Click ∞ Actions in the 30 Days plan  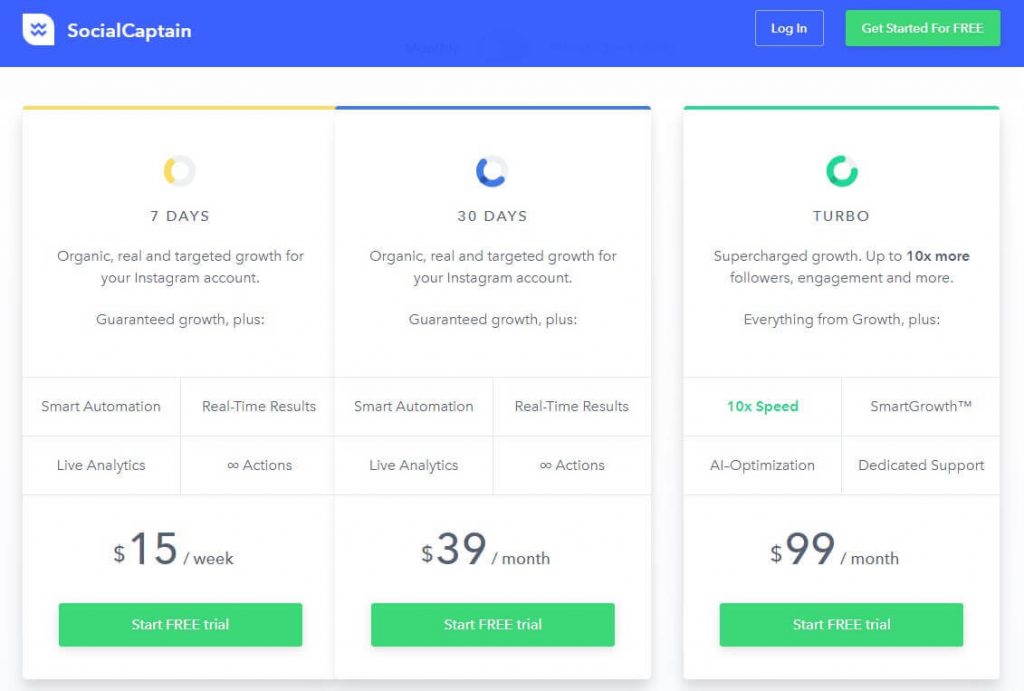pos(571,465)
